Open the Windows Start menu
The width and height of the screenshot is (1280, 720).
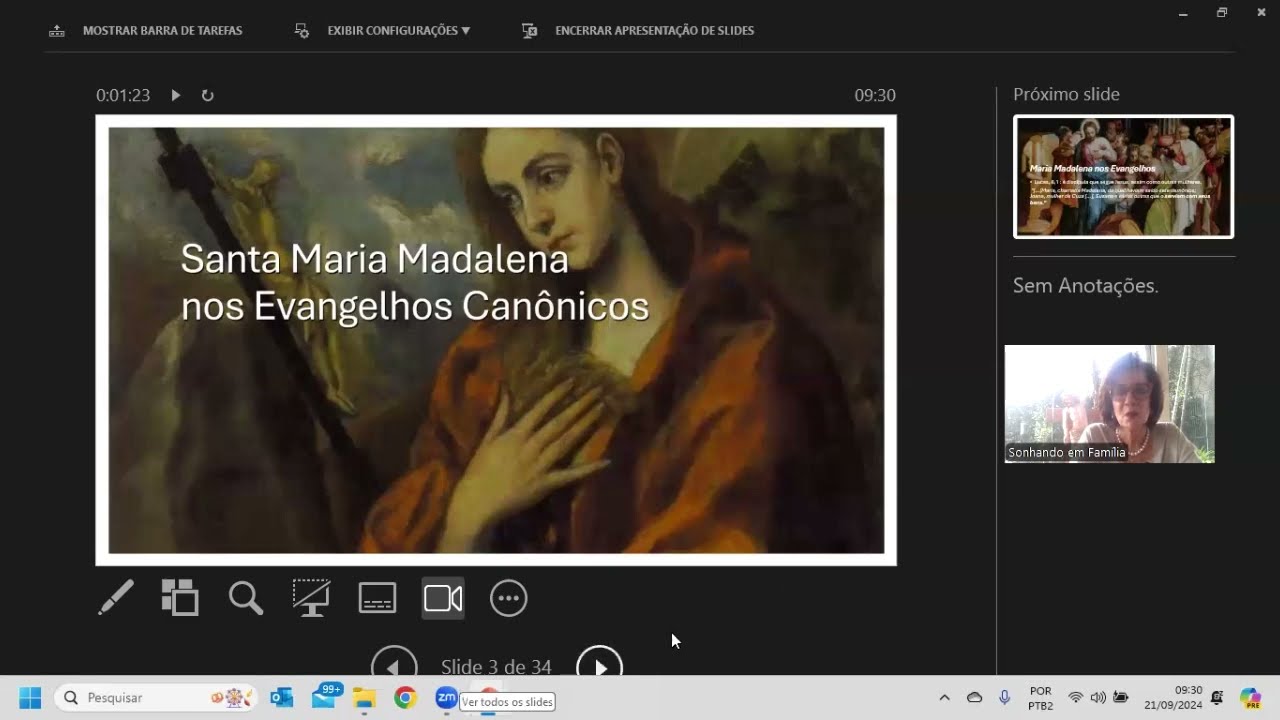click(30, 697)
